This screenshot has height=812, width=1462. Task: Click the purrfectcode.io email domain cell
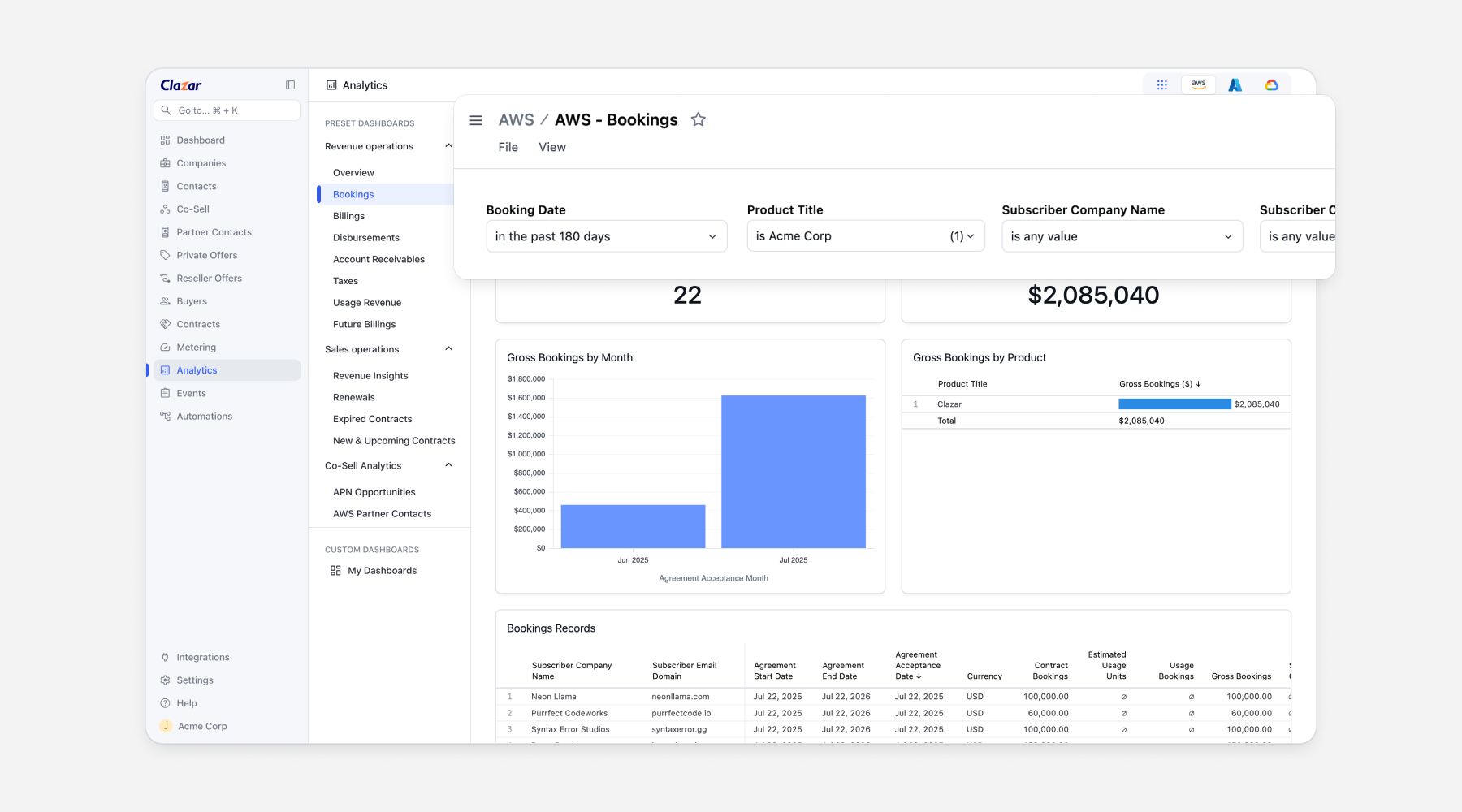point(681,714)
